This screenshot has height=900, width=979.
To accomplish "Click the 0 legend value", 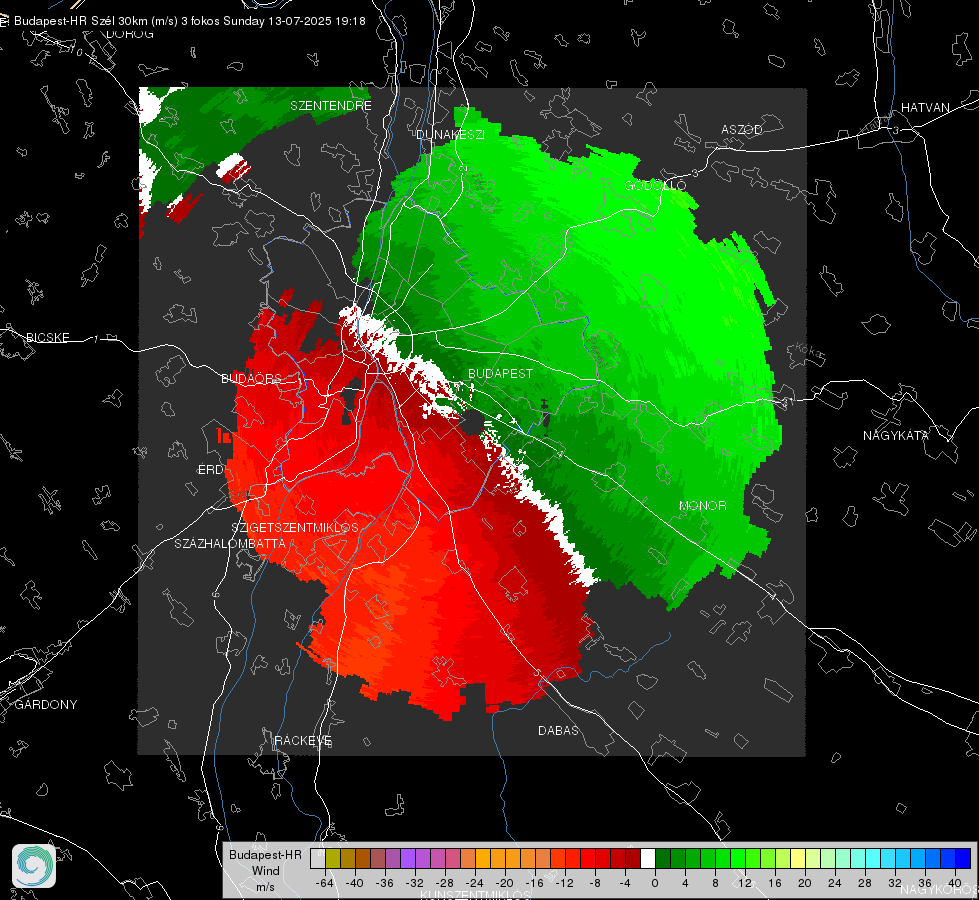I will pyautogui.click(x=655, y=883).
